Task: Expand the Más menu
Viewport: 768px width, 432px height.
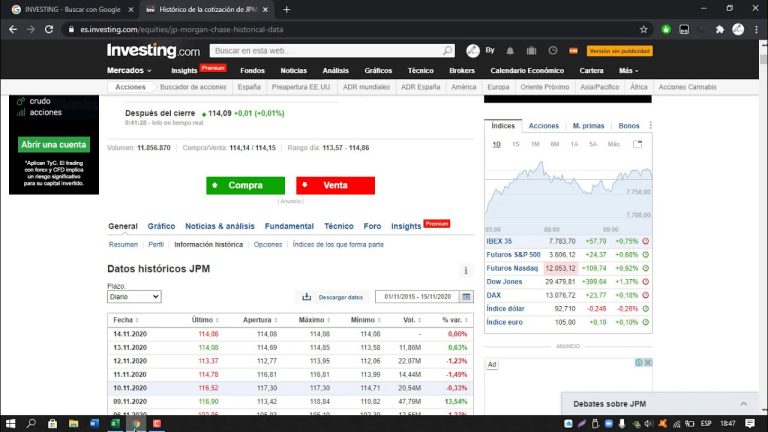Action: (x=628, y=71)
